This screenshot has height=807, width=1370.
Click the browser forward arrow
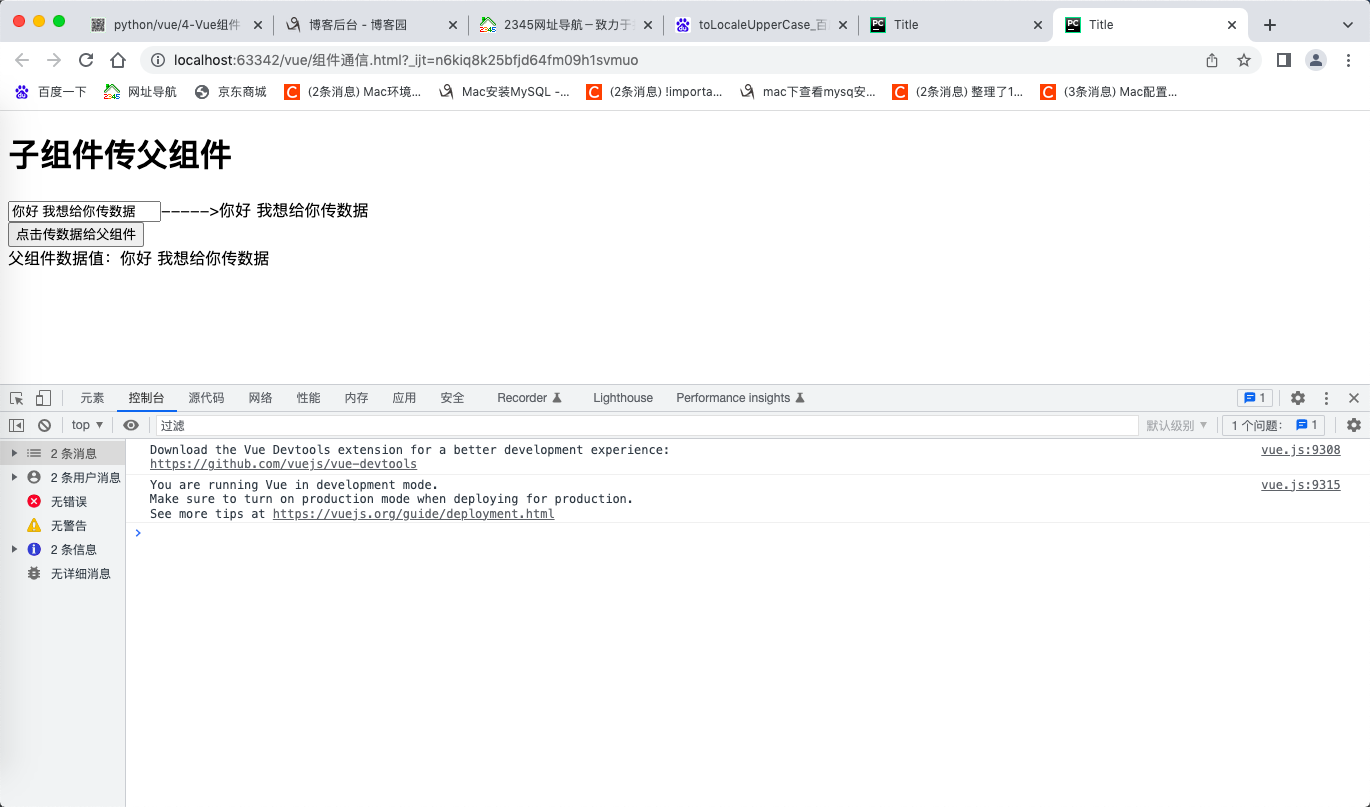pos(54,60)
